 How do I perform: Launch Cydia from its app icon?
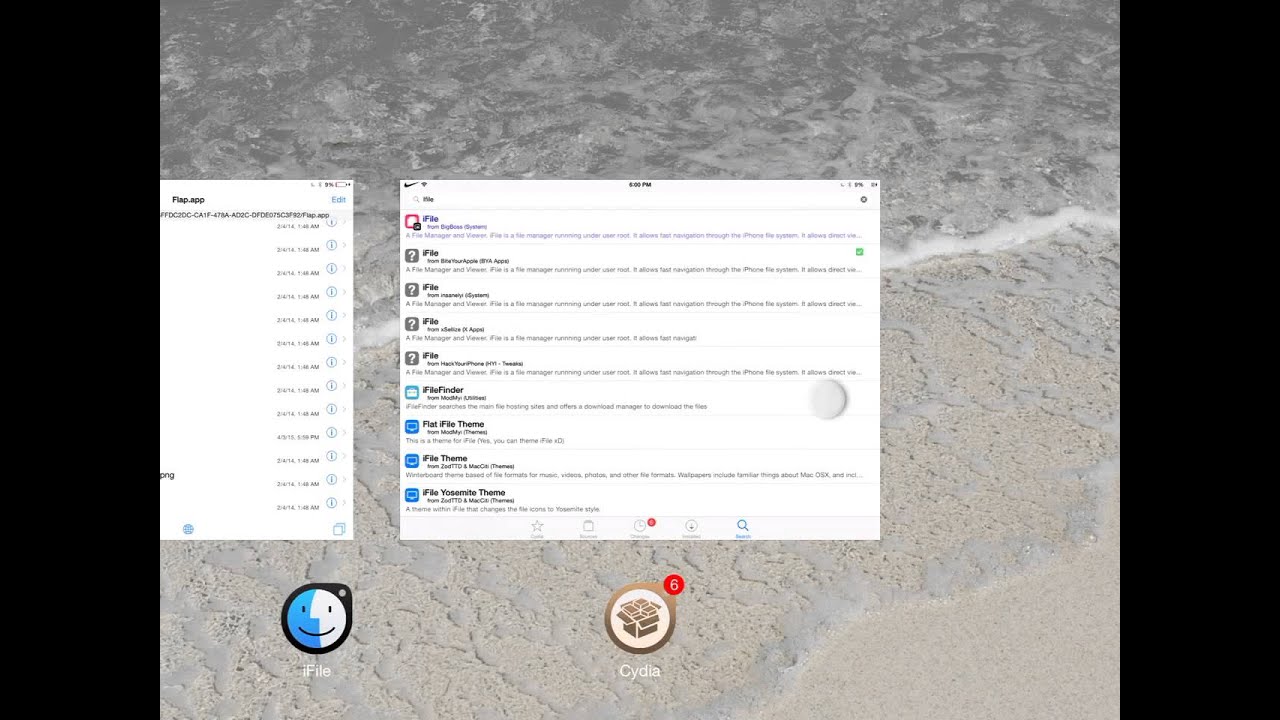[640, 619]
